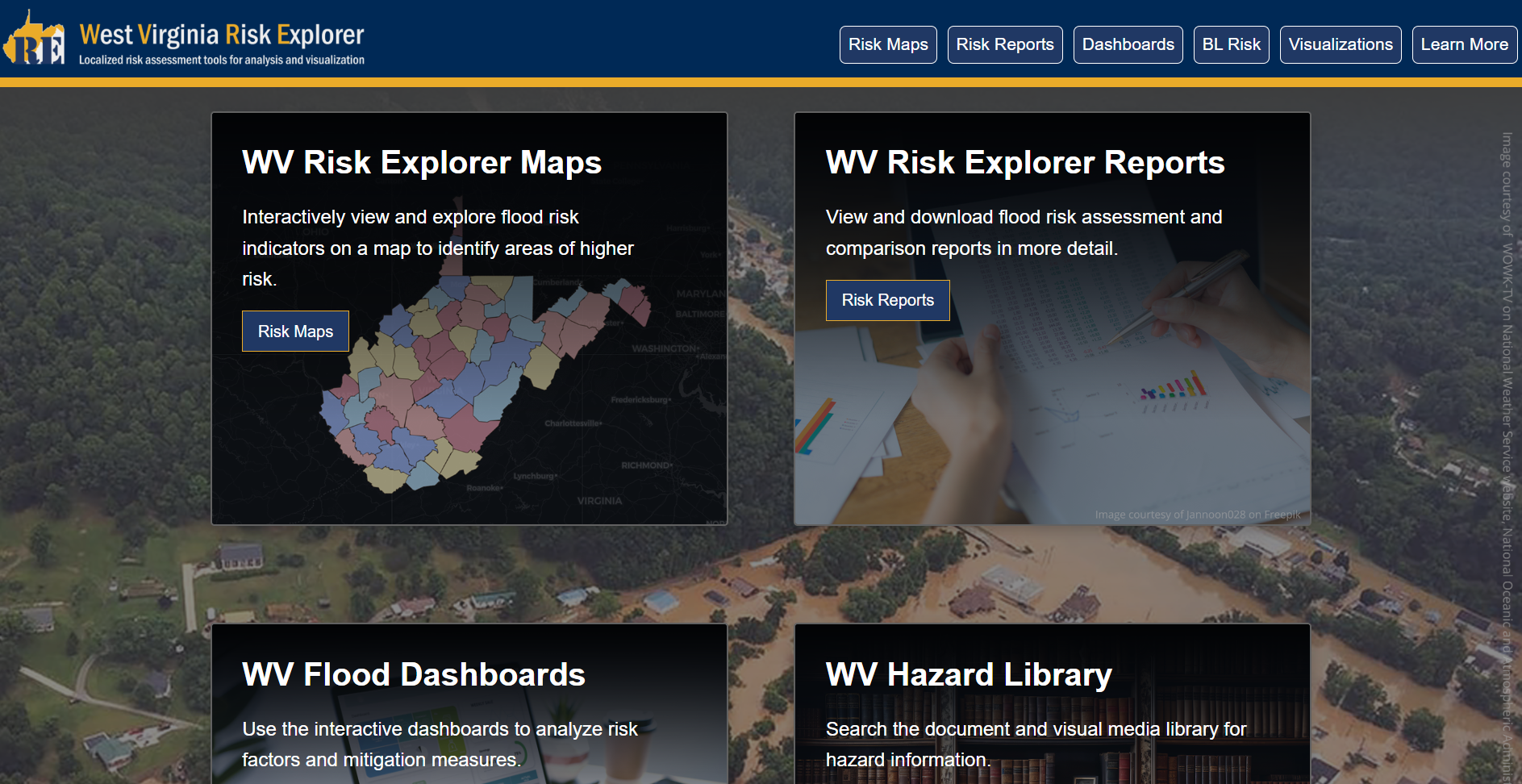The width and height of the screenshot is (1522, 784).
Task: Open the Dashboards navigation item
Action: (1128, 44)
